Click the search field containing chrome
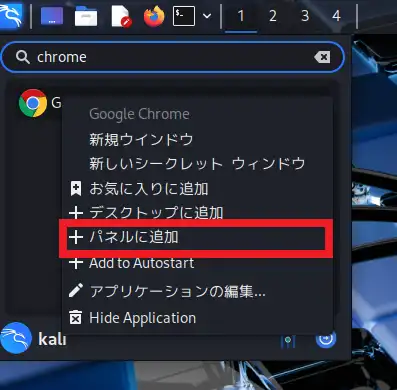Screen dimensions: 397x390 pos(173,57)
